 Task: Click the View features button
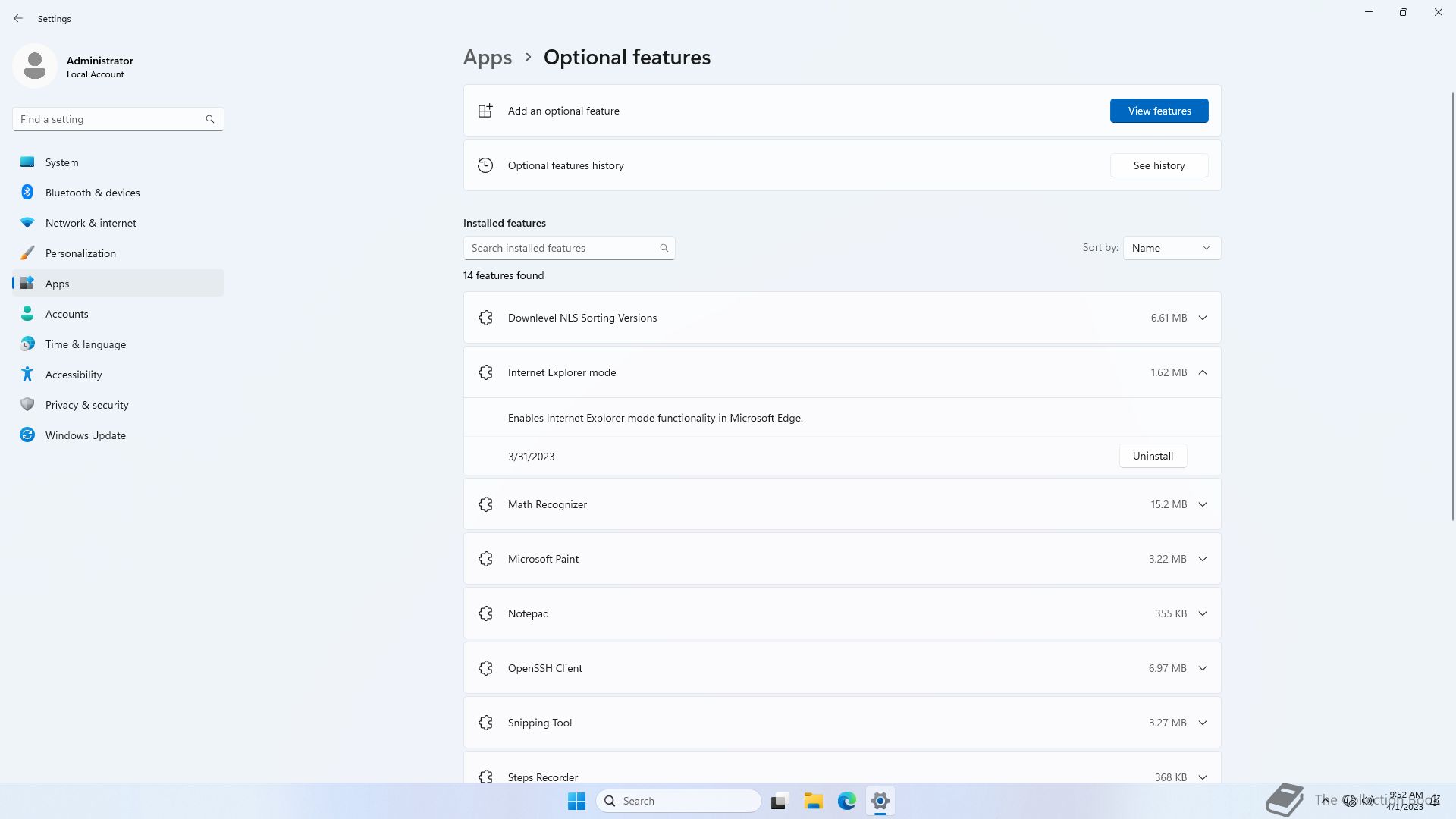coord(1159,111)
